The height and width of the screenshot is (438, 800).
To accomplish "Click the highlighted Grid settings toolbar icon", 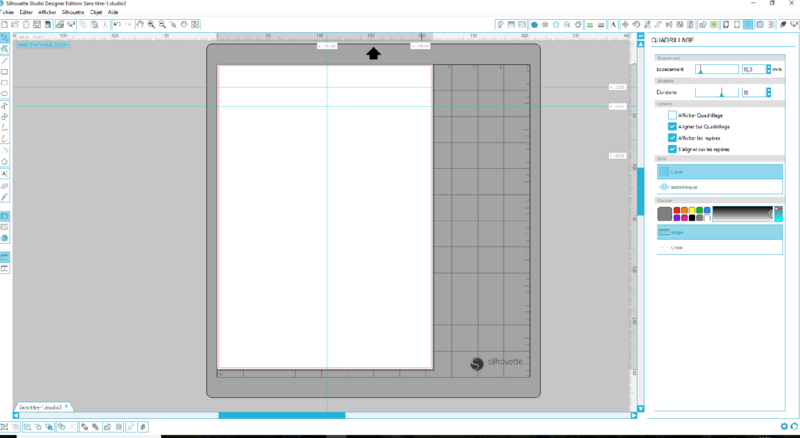I will coord(748,25).
